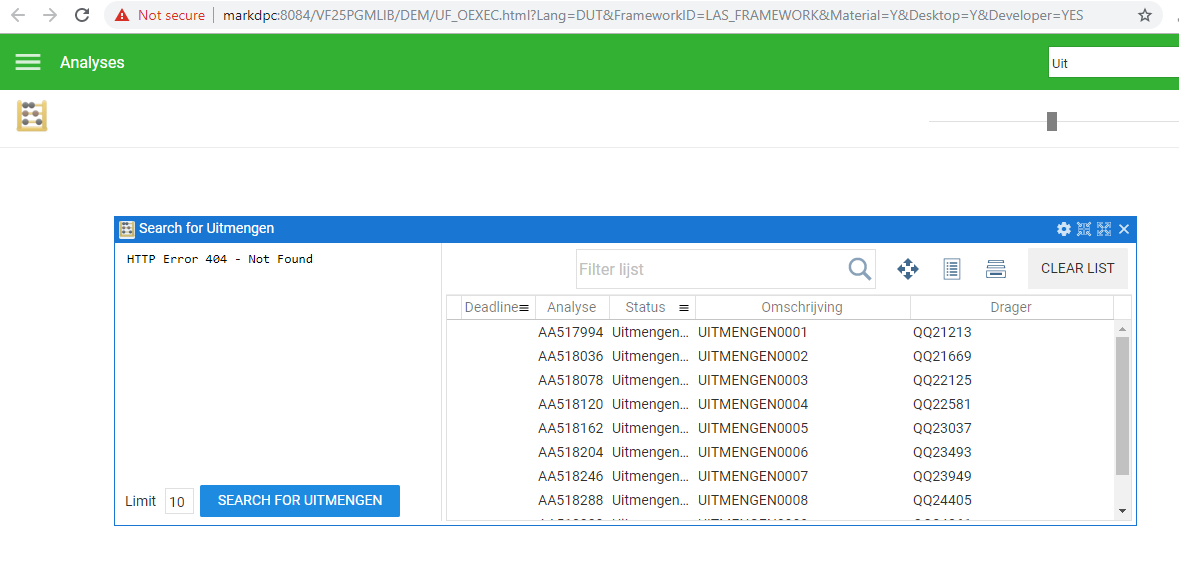Go forward in browser history
Screen dimensions: 1179x580
[50, 15]
